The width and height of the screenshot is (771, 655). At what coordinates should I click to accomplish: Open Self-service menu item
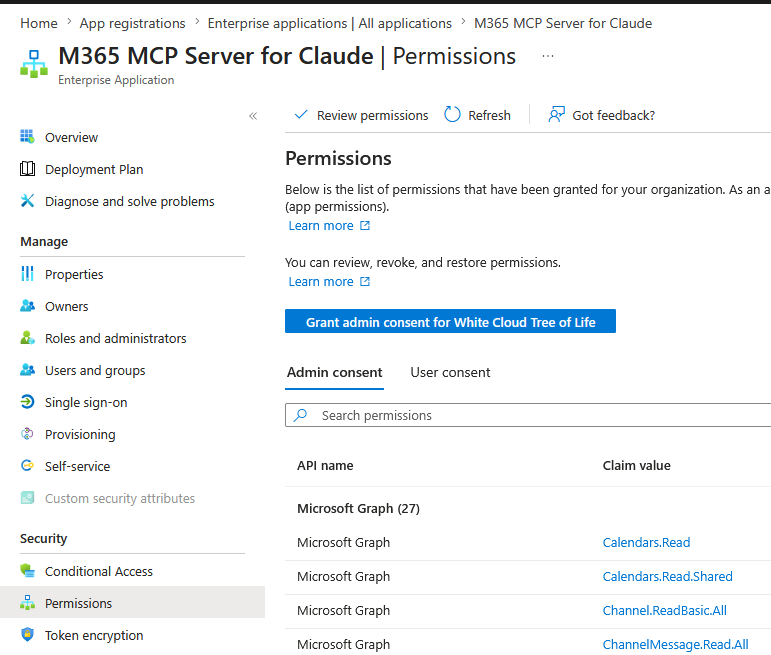click(77, 466)
